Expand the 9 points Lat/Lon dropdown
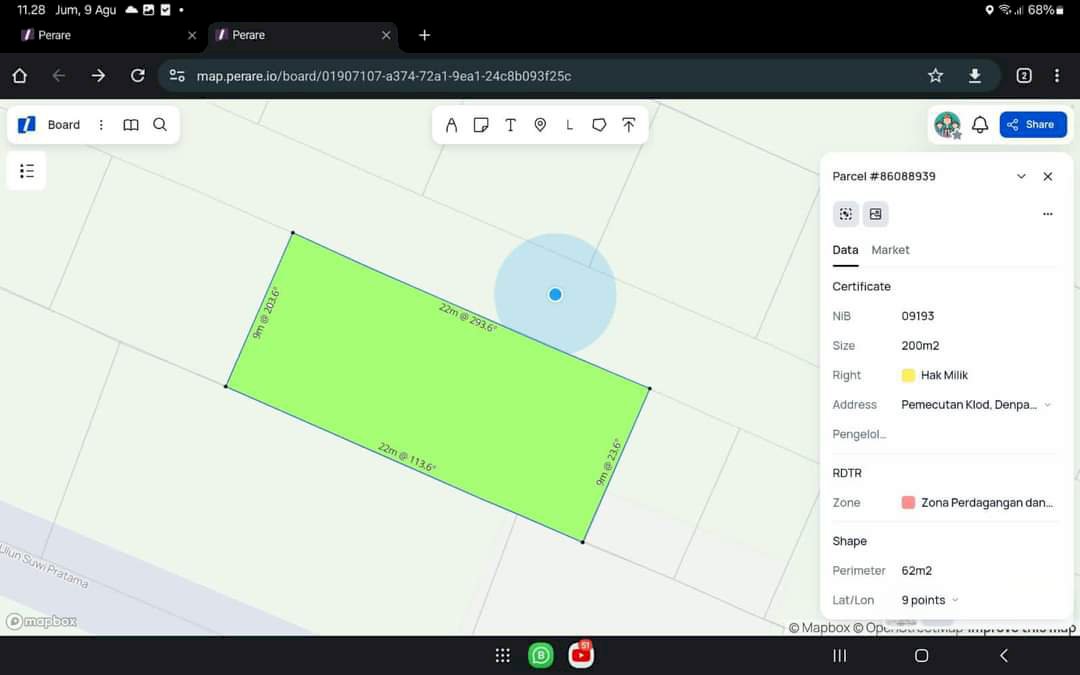The width and height of the screenshot is (1080, 675). [955, 600]
